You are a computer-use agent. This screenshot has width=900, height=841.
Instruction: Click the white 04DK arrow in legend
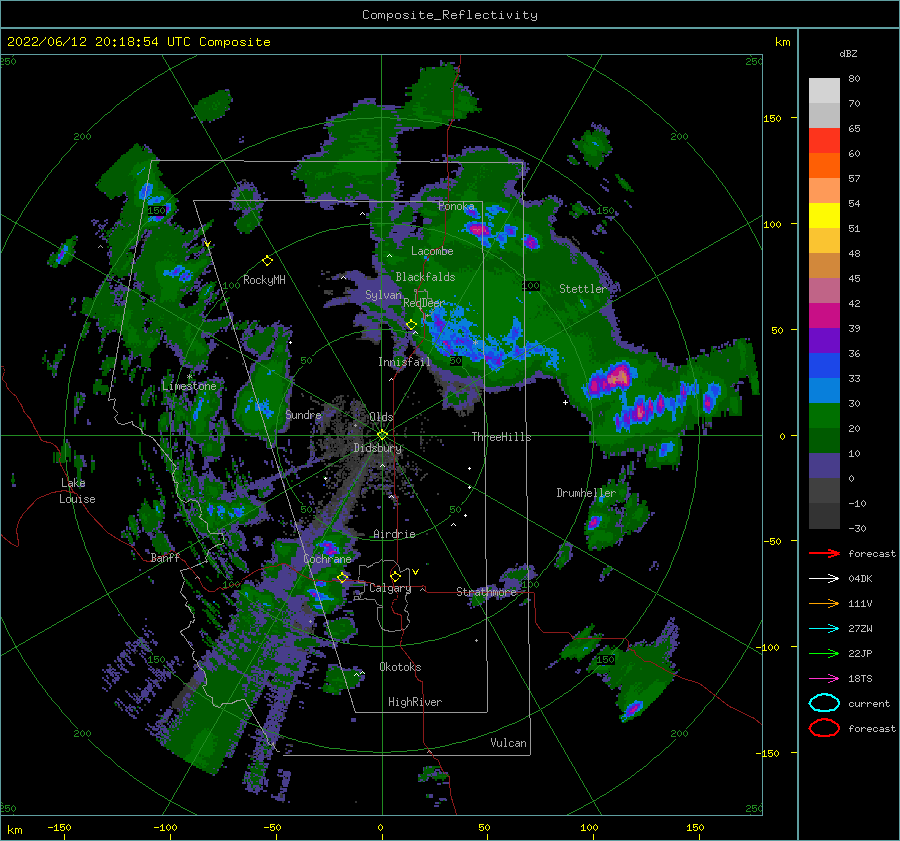click(824, 579)
